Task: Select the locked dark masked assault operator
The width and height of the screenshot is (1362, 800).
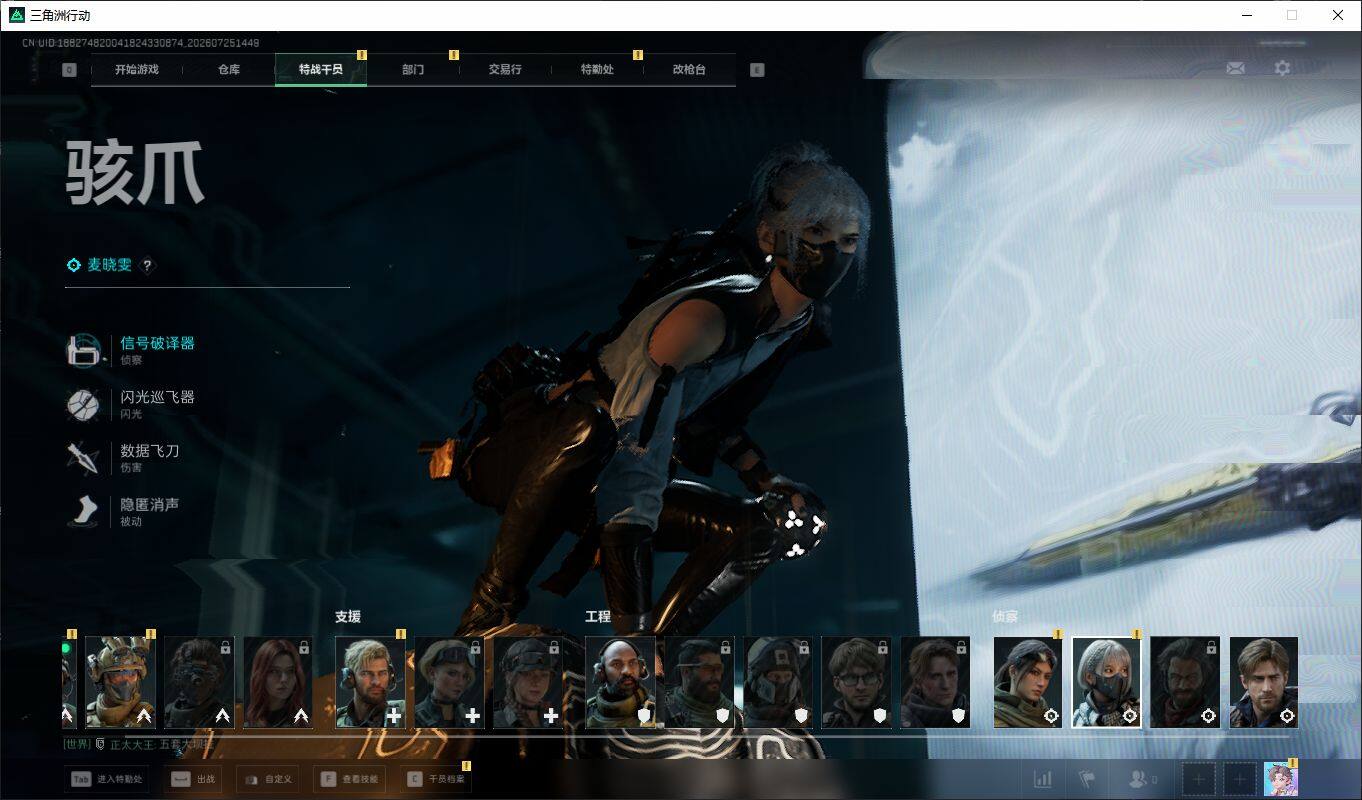Action: coord(199,682)
